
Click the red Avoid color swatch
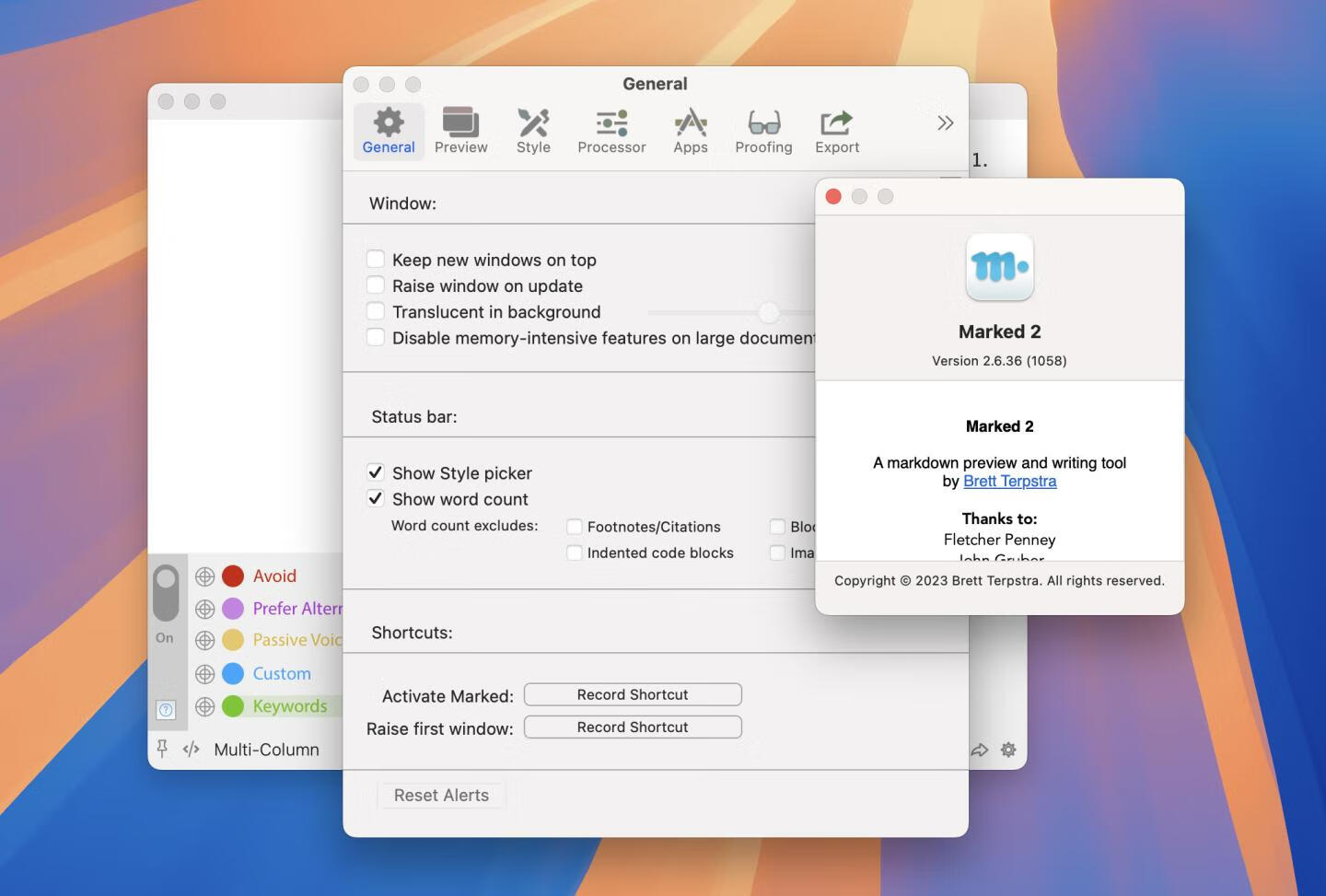(233, 576)
